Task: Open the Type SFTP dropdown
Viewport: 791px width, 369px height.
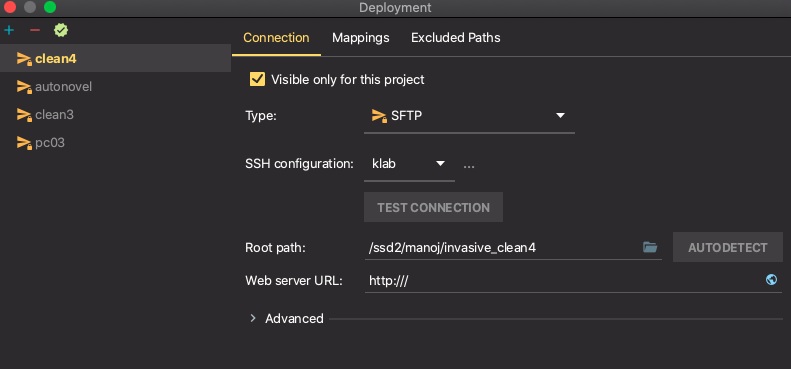Action: click(469, 116)
